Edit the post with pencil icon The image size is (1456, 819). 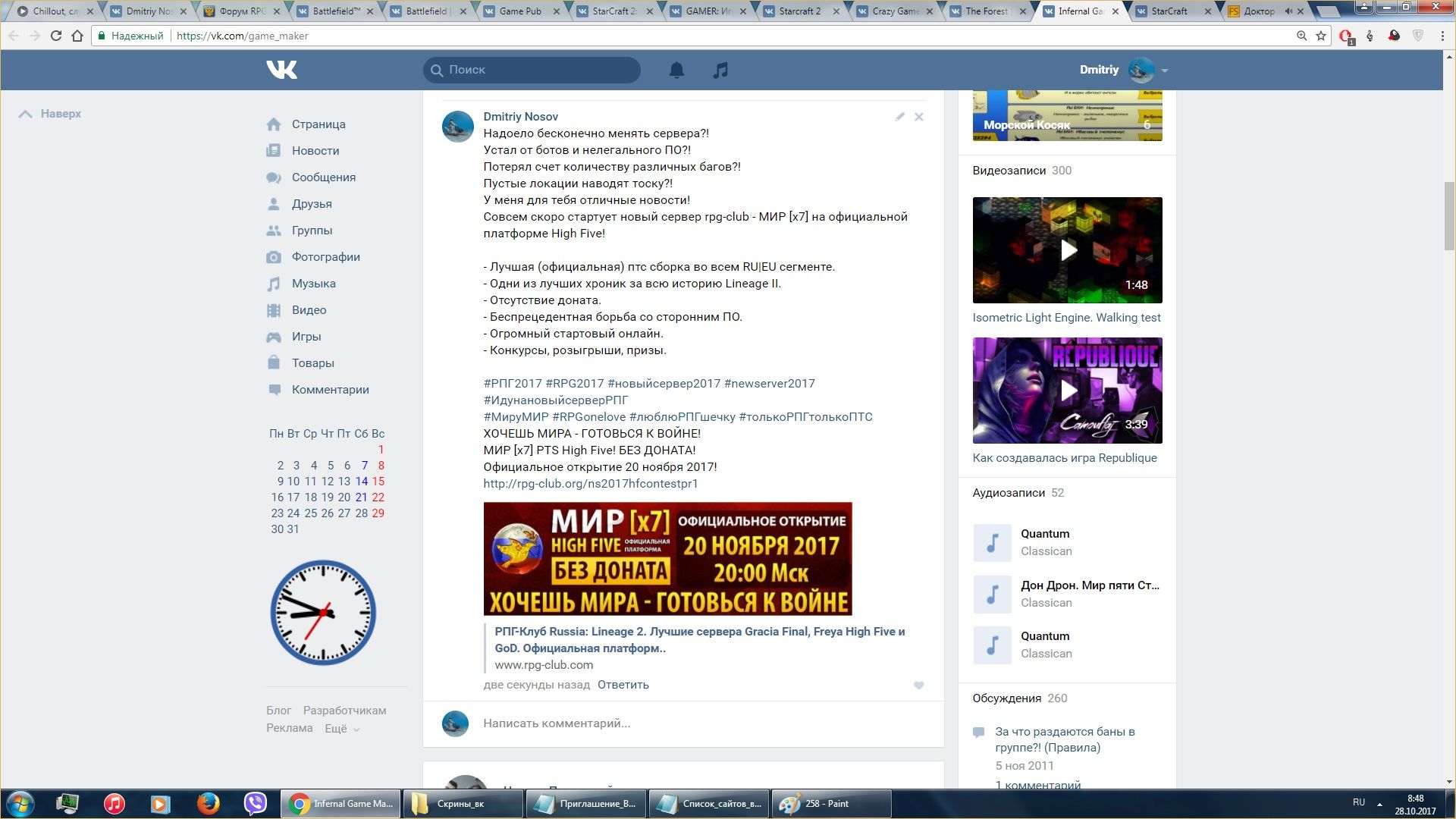coord(899,117)
